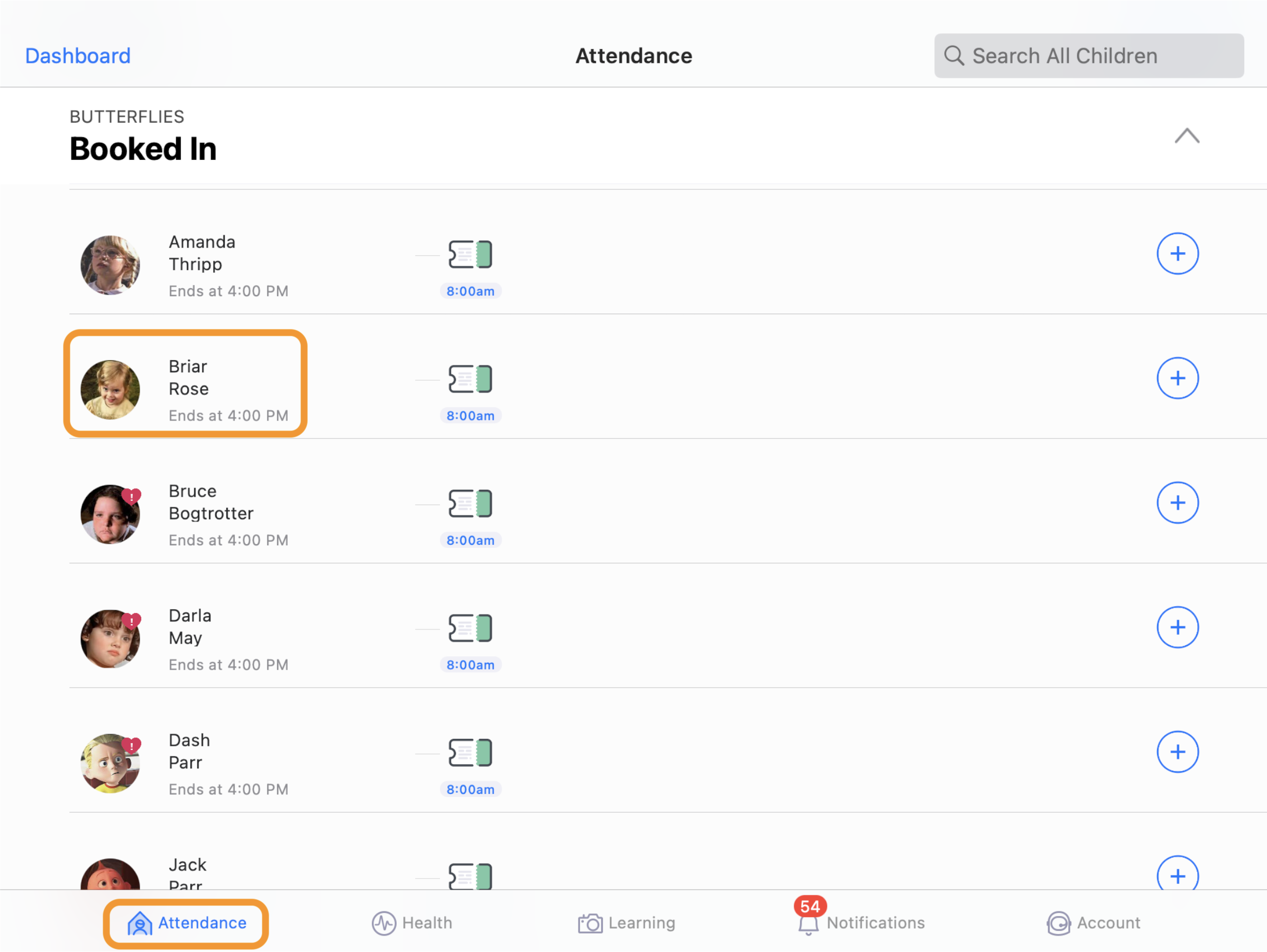Check in Amanda Thripp with plus button
The image size is (1267, 952).
pos(1178,254)
